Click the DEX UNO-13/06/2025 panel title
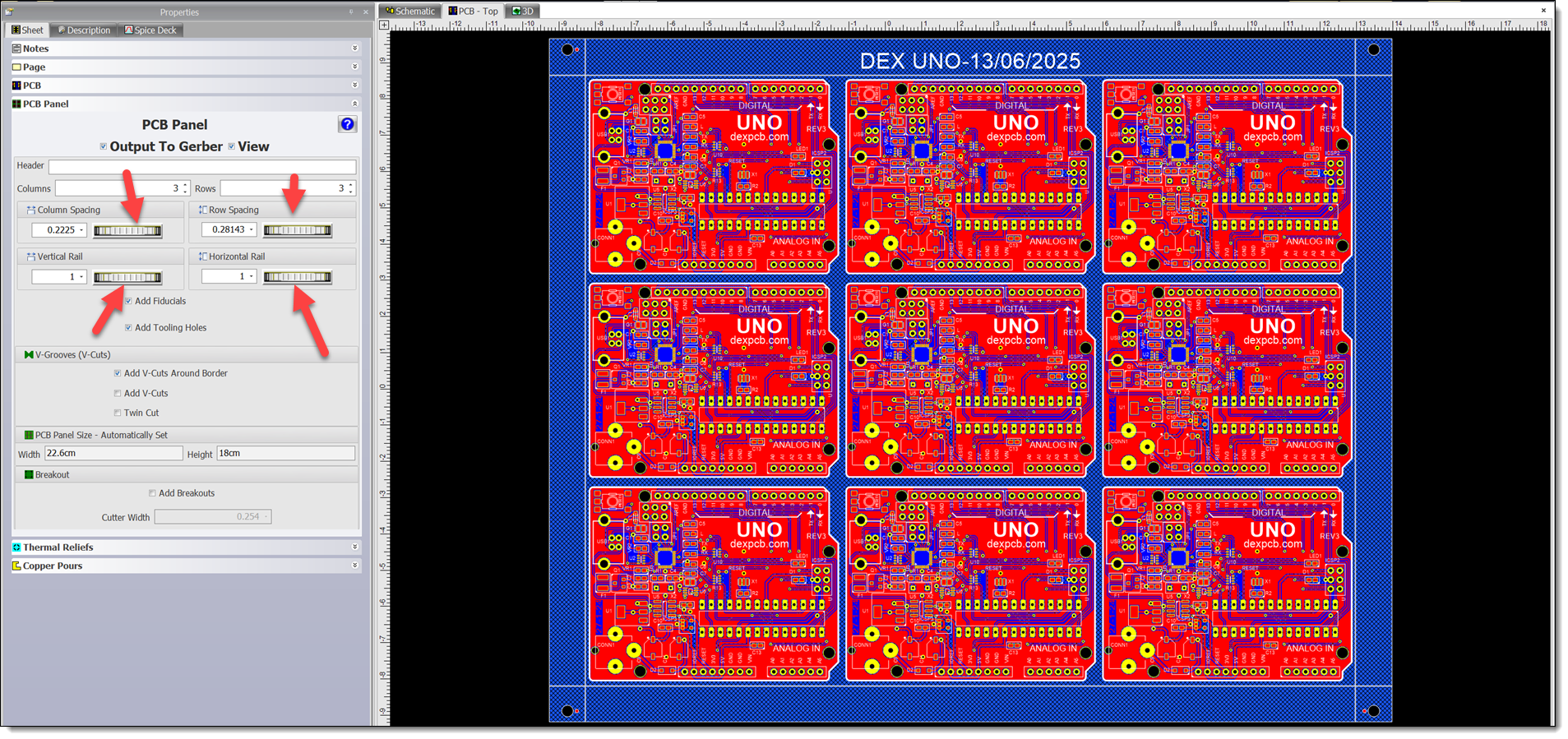The height and width of the screenshot is (739, 1568). (970, 61)
